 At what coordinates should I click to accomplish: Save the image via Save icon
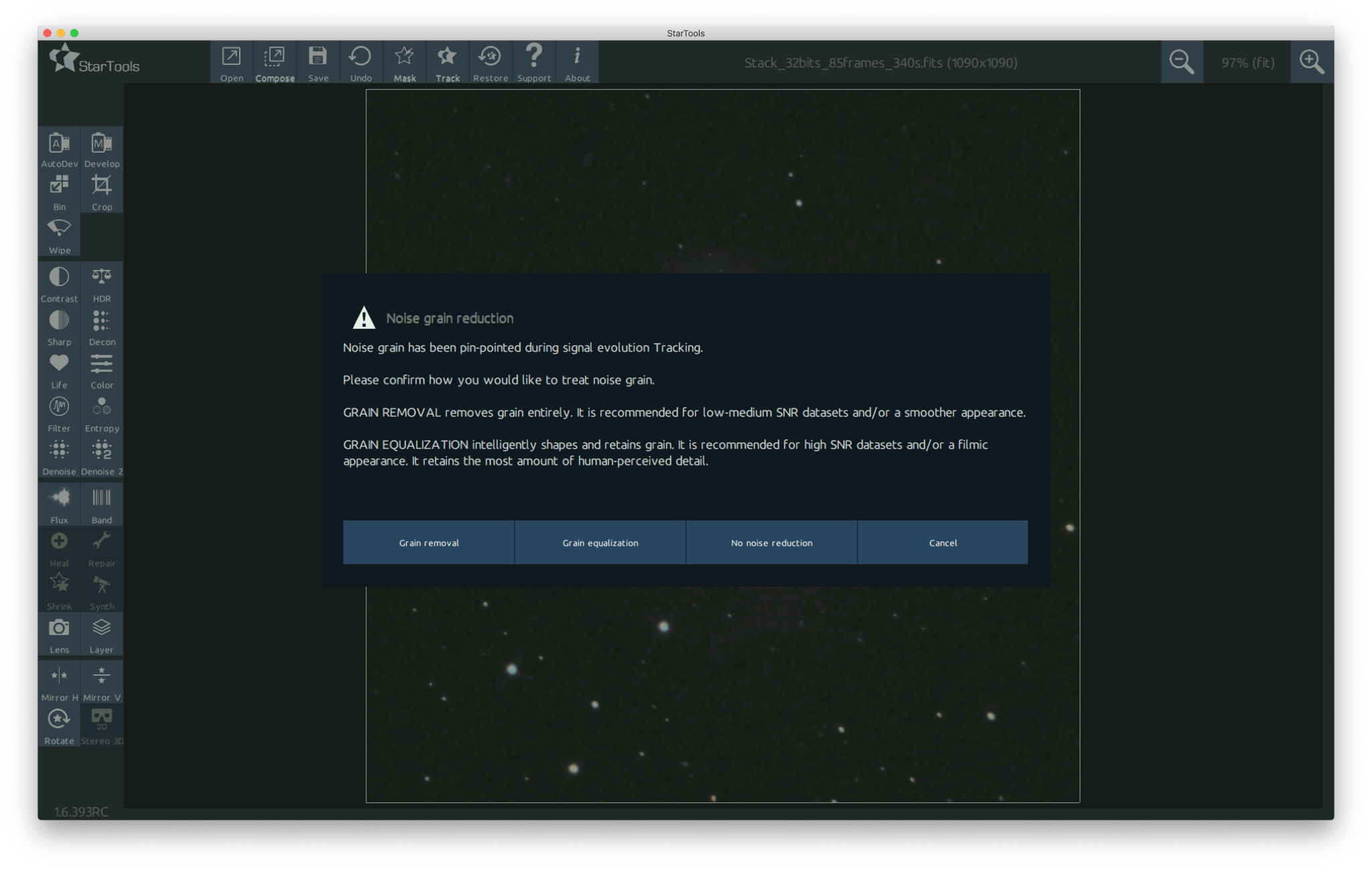coord(318,62)
